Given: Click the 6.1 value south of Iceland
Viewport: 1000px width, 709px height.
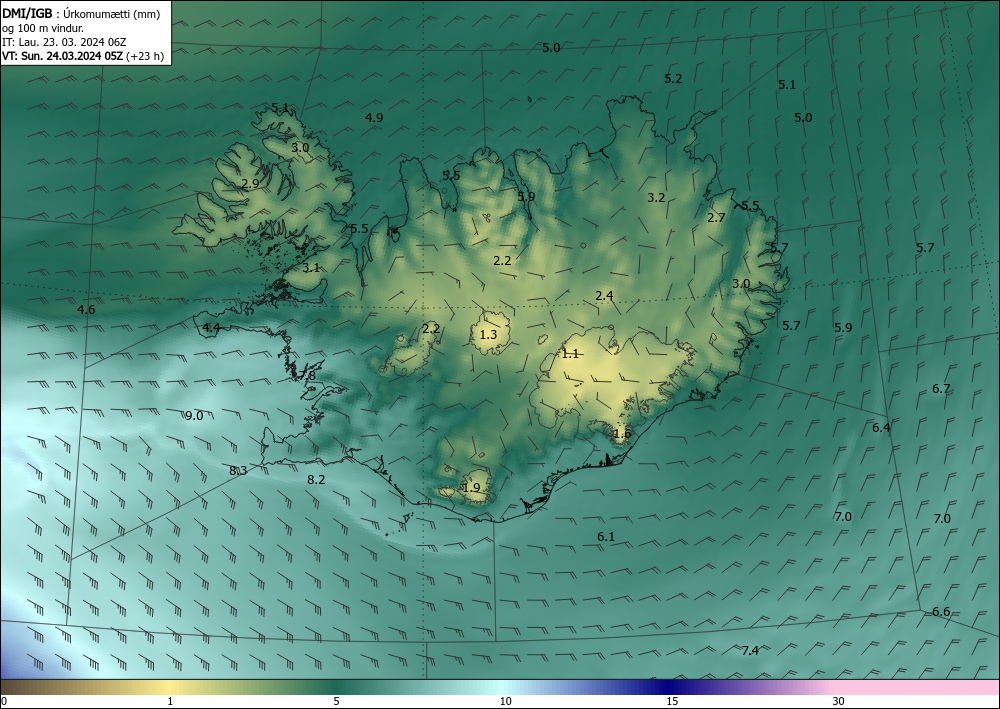Looking at the screenshot, I should [606, 537].
